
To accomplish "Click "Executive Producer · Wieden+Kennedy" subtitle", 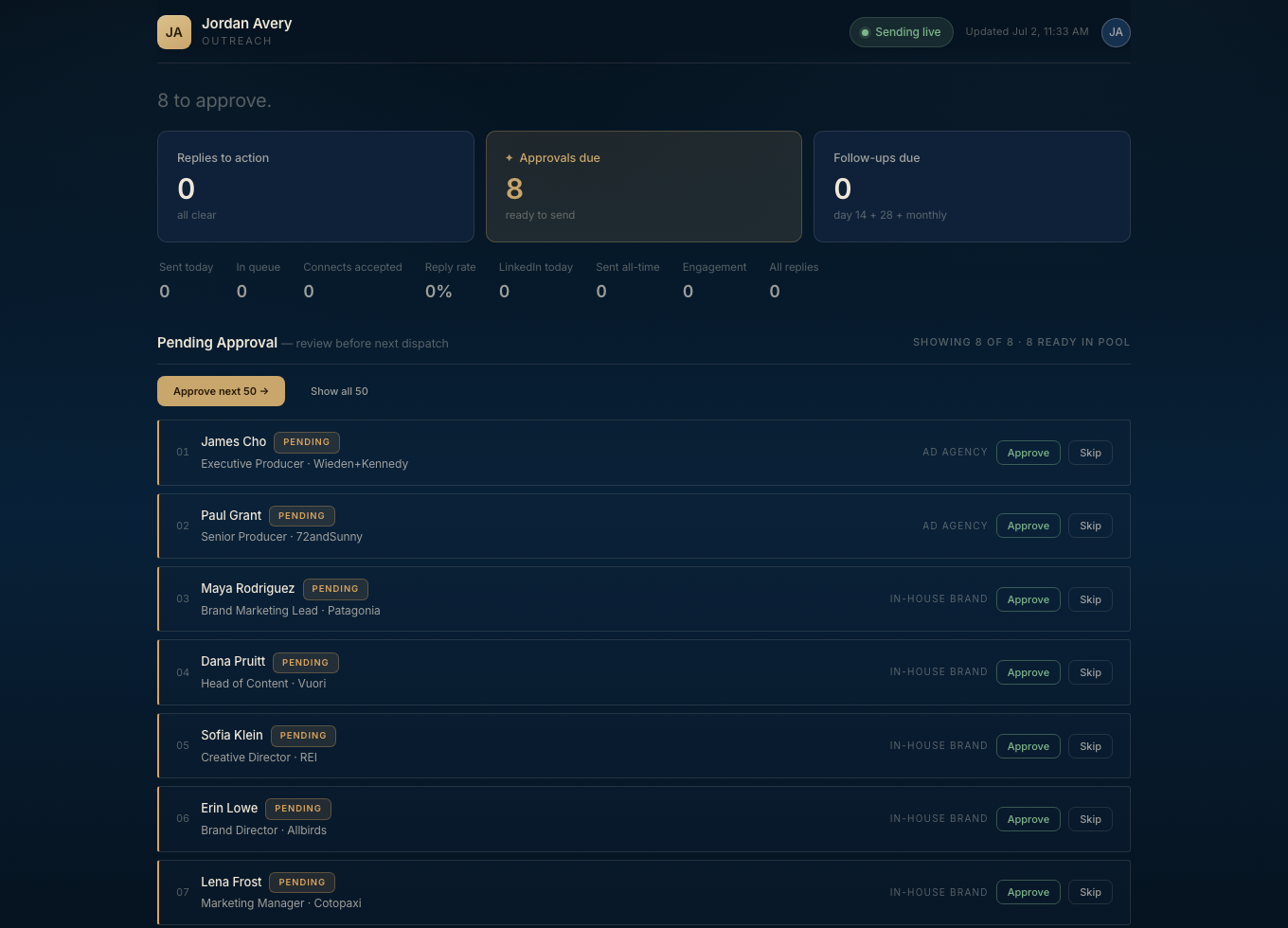I will click(x=305, y=464).
